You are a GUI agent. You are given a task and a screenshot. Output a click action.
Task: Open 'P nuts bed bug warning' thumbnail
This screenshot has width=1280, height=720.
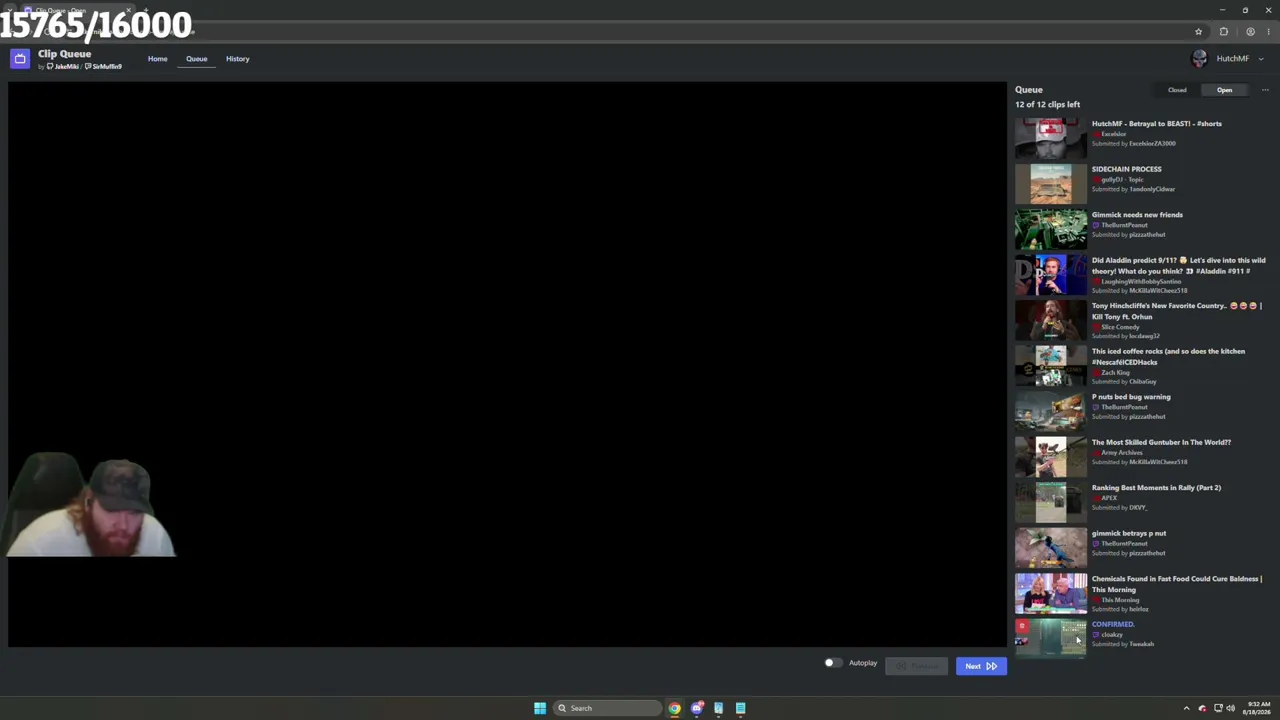1051,411
